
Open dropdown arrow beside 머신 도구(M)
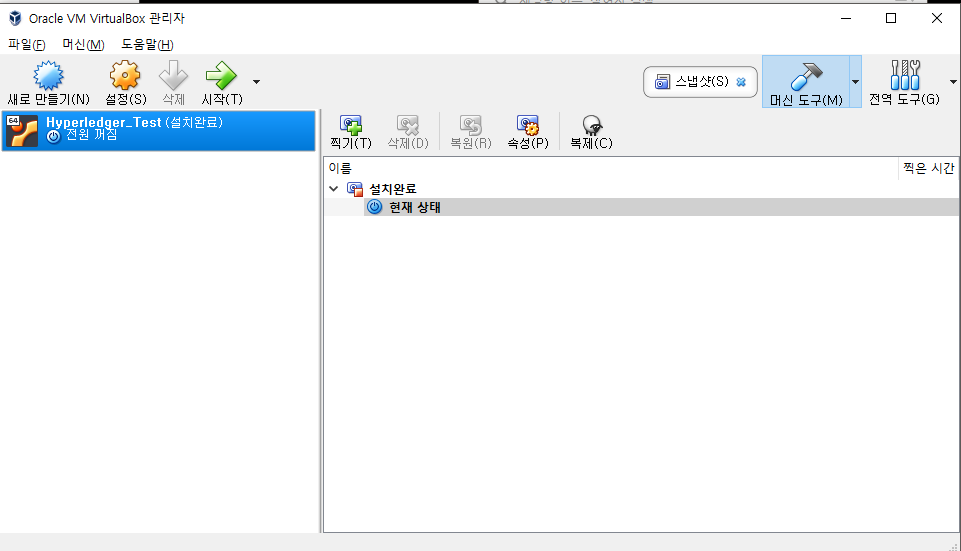point(855,82)
